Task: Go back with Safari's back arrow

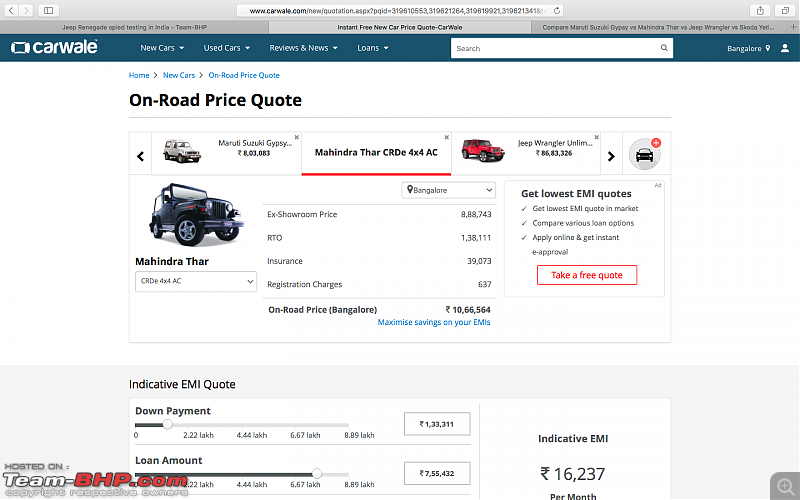Action: pyautogui.click(x=11, y=10)
